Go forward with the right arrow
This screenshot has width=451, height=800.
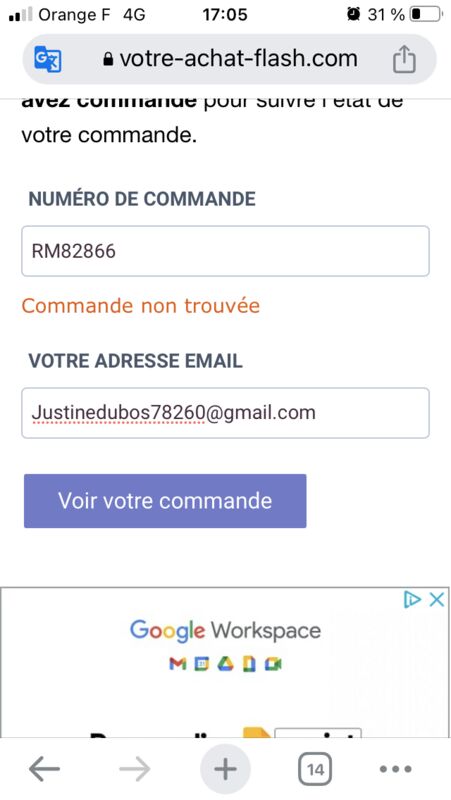tap(135, 768)
